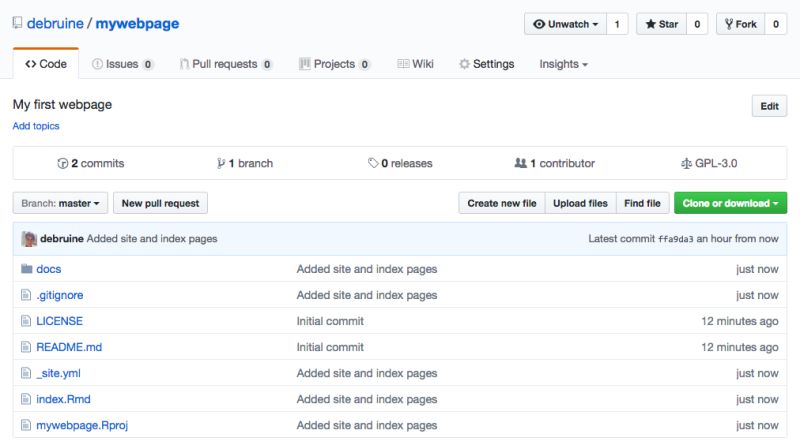Open the debruine user profile link
800x445 pixels.
(x=55, y=23)
